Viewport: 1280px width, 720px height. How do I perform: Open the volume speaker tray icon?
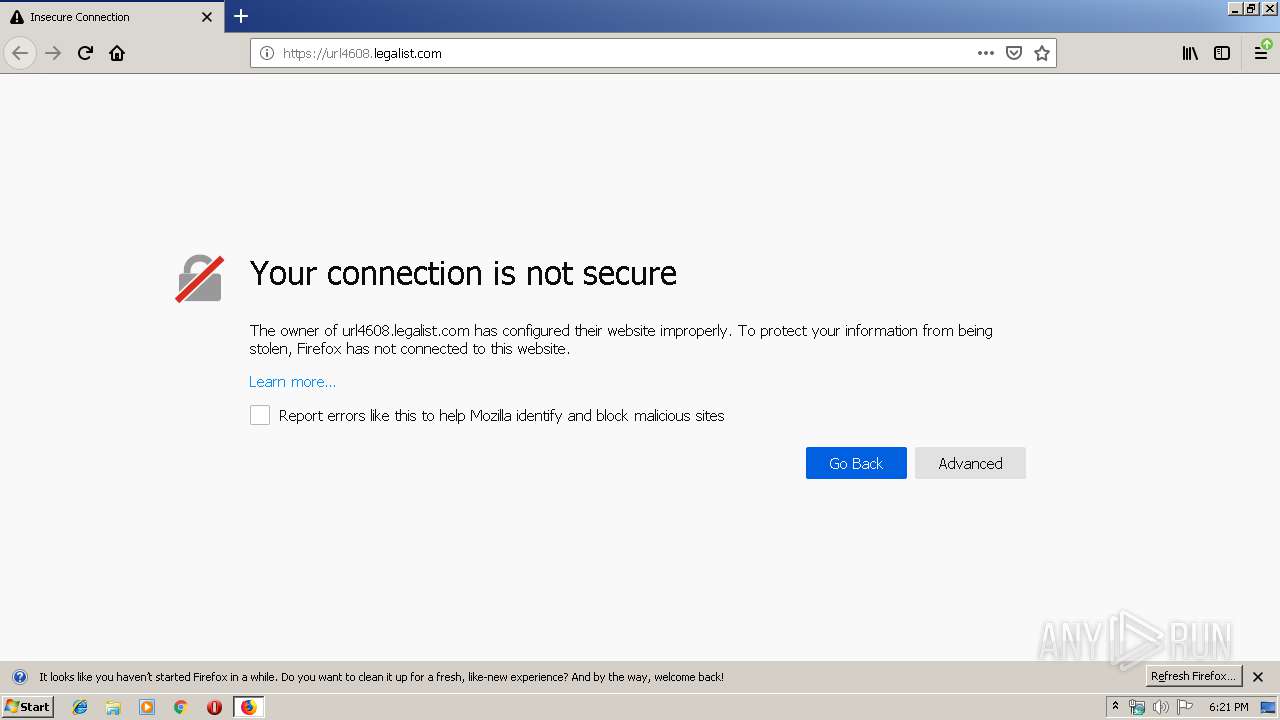(x=1161, y=707)
